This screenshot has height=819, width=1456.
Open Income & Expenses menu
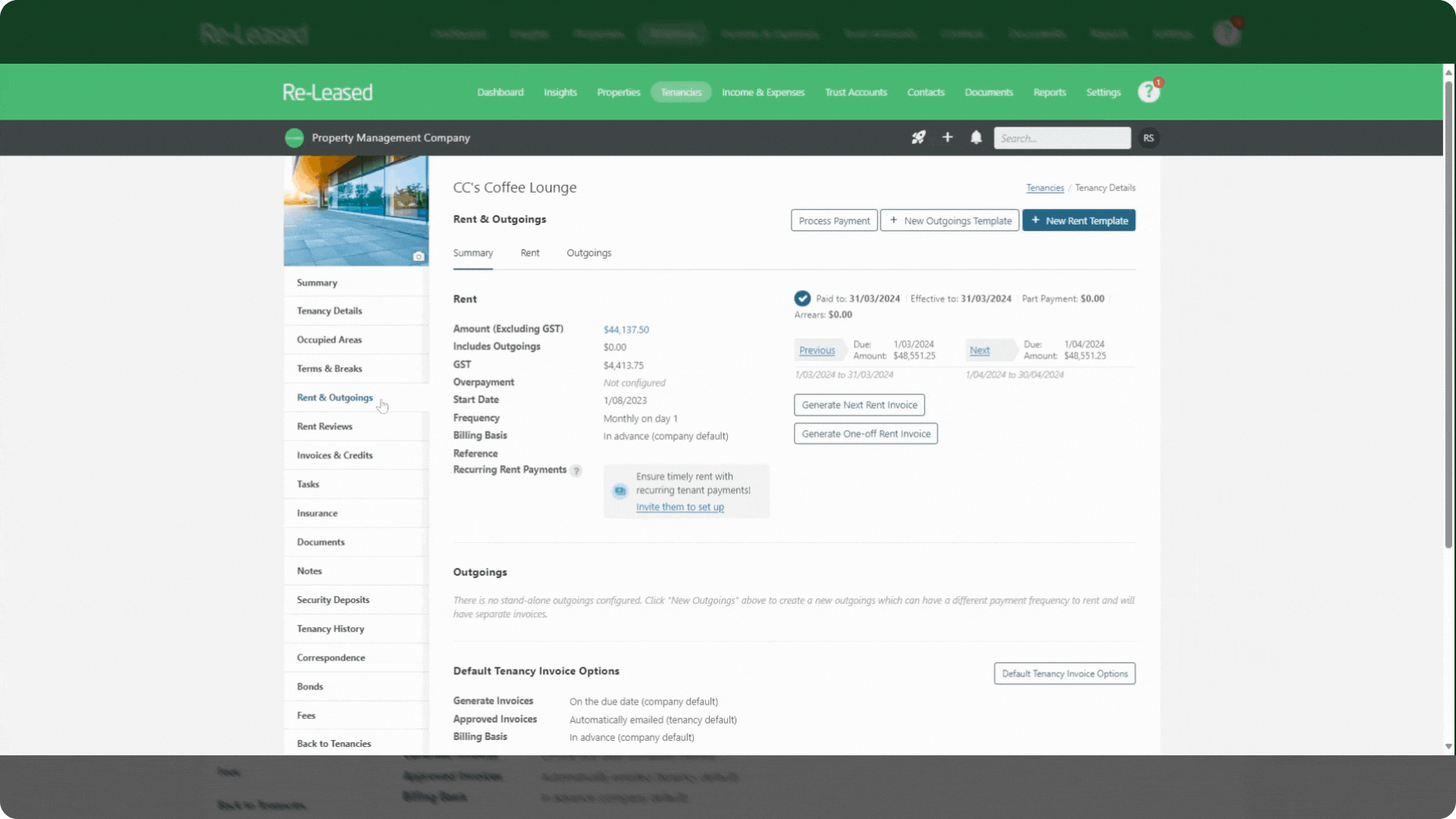[763, 93]
